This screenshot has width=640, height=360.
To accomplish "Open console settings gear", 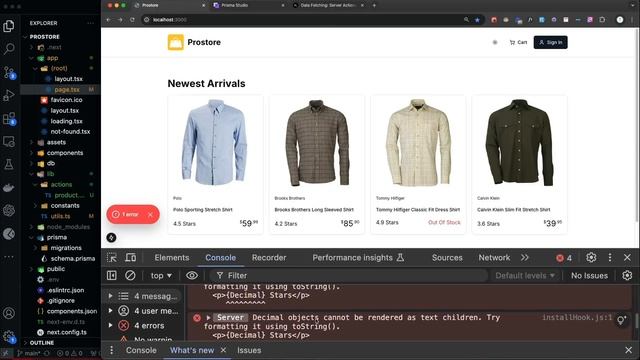I will [627, 276].
